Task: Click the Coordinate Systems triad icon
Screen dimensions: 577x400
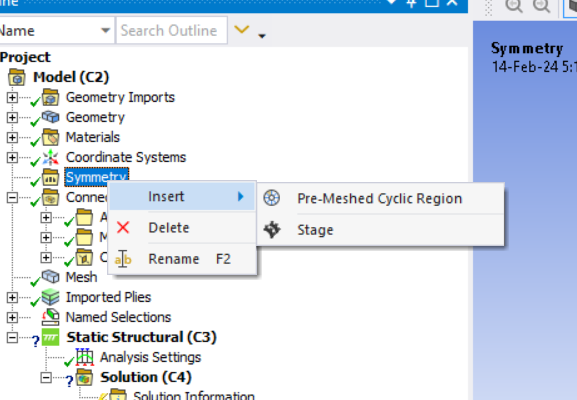Action: point(50,157)
